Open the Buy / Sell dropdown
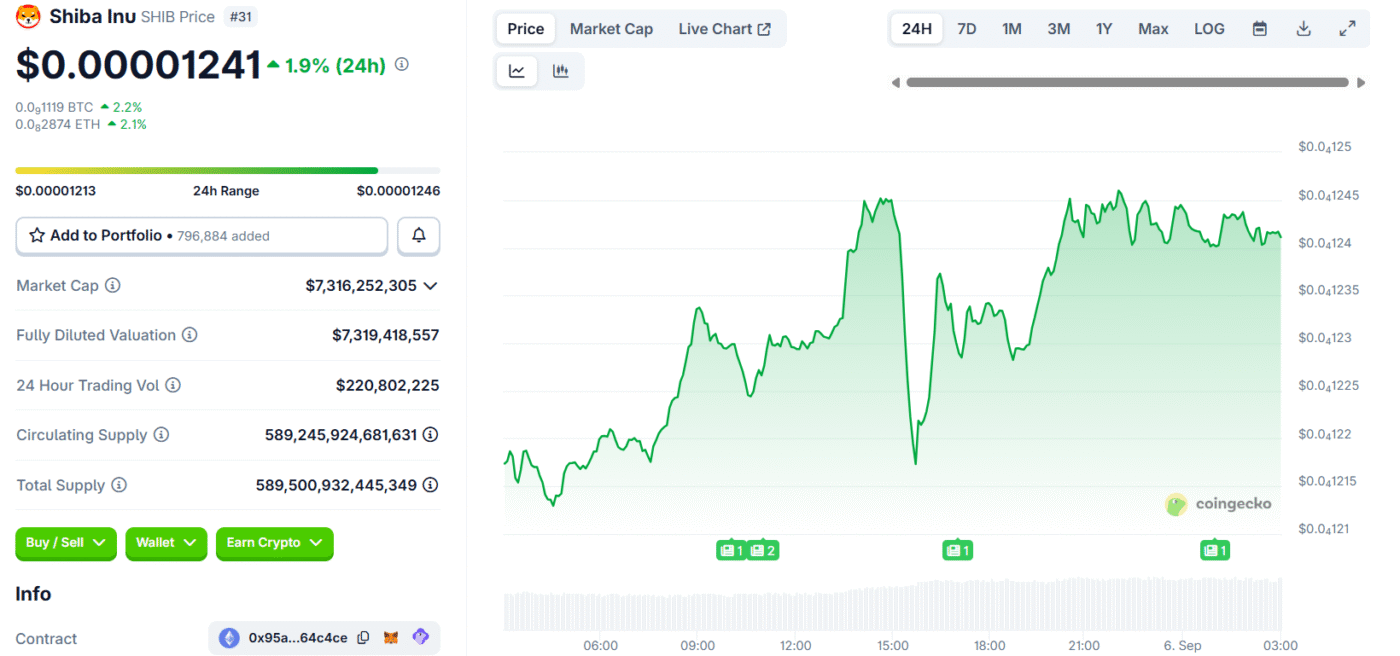The width and height of the screenshot is (1400, 656). point(66,543)
